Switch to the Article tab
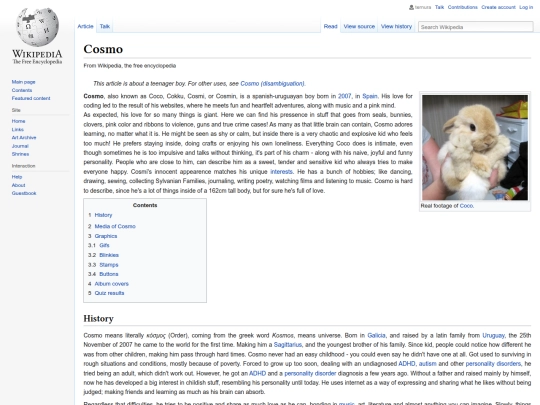This screenshot has height=405, width=540. (x=85, y=26)
